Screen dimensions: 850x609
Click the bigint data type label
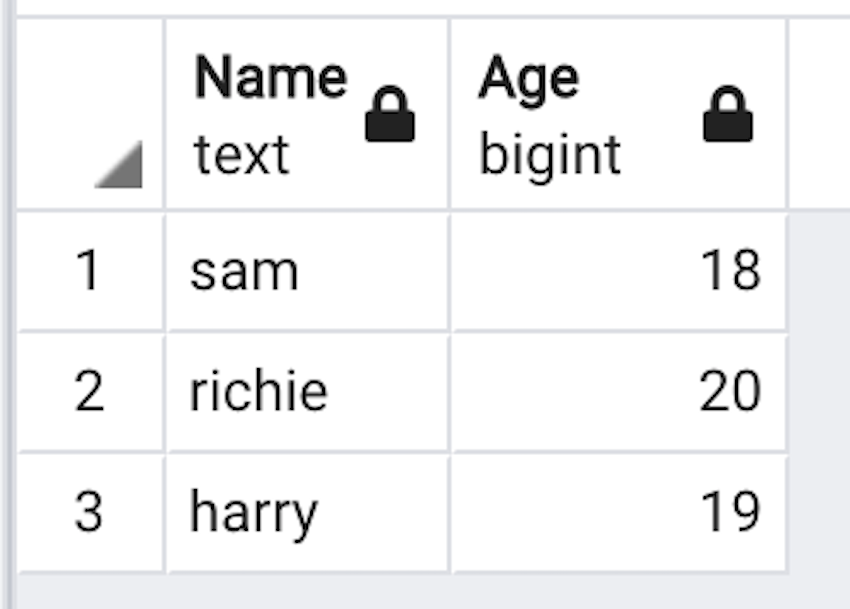(549, 155)
